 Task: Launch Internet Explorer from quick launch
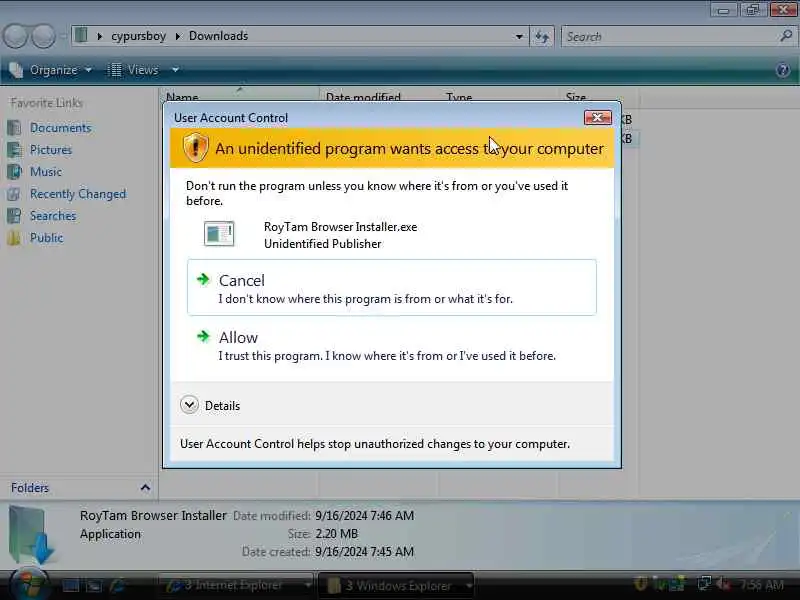118,585
